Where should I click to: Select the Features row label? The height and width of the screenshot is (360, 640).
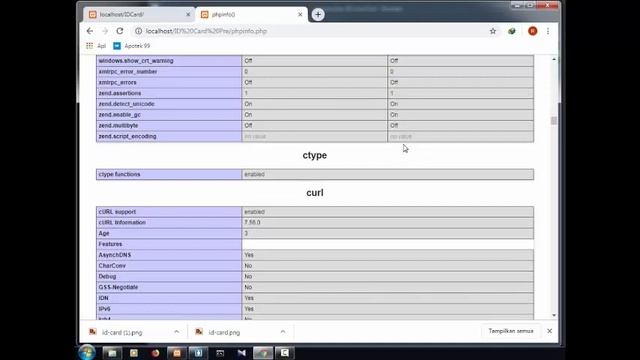[110, 244]
